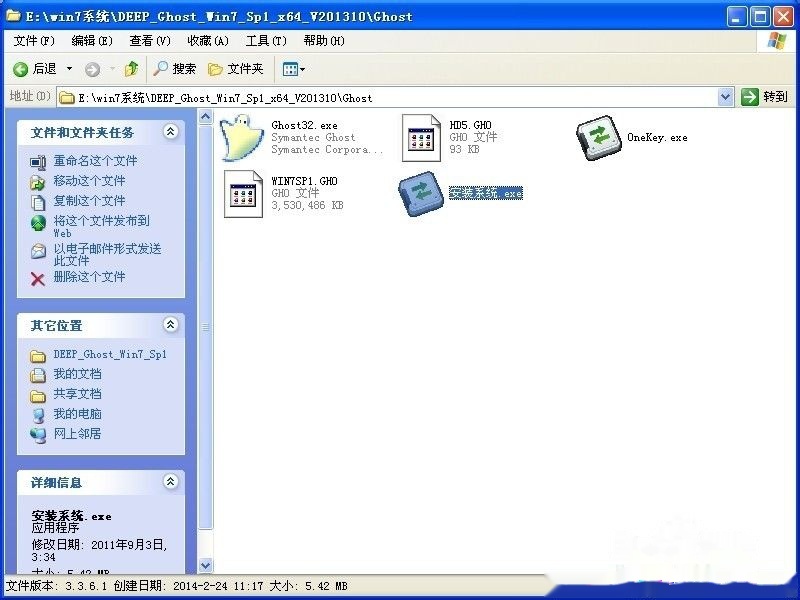Viewport: 800px width, 600px height.
Task: Open the Back history dropdown arrow
Action: click(x=69, y=69)
